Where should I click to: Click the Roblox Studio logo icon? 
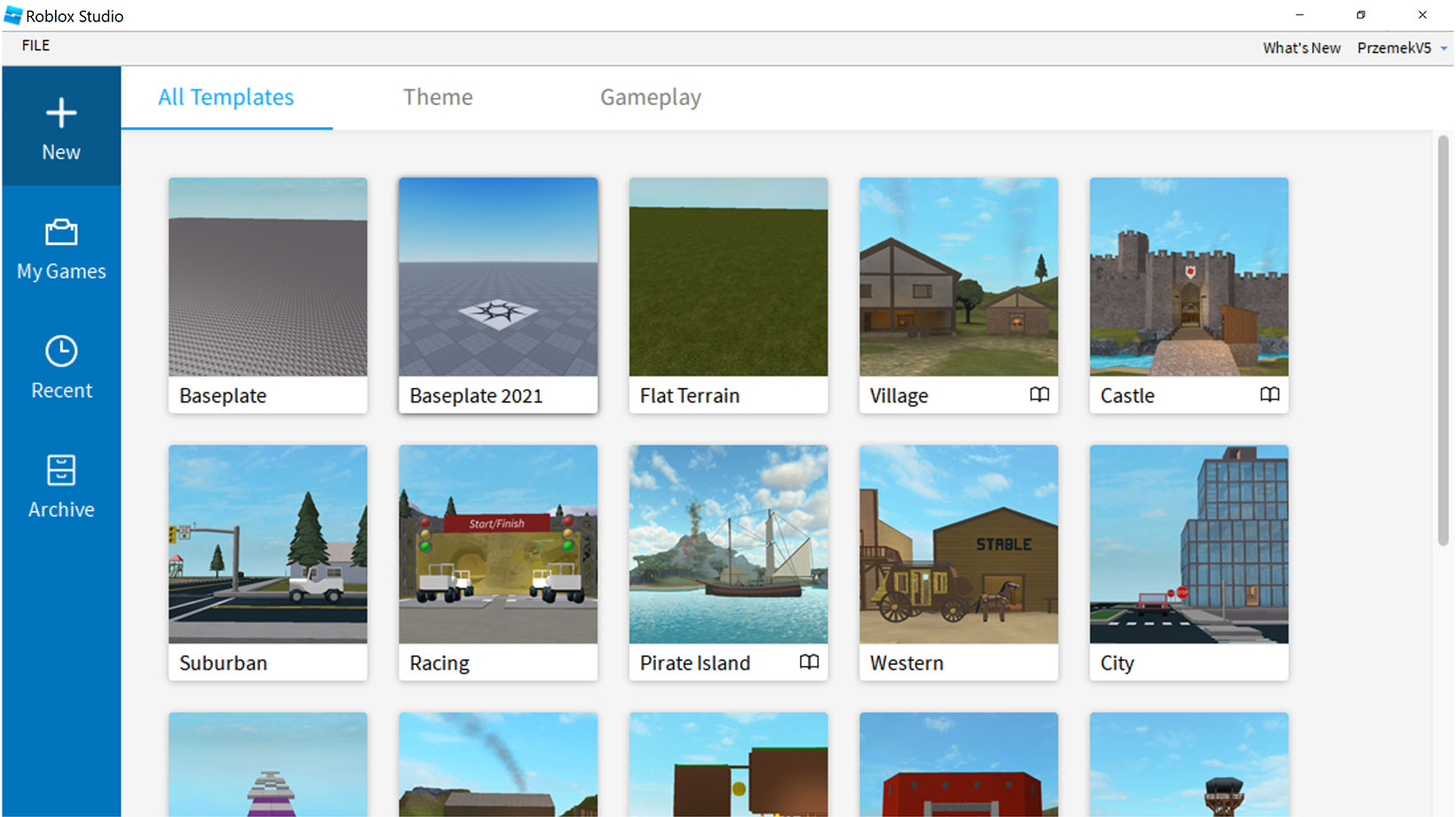tap(12, 15)
